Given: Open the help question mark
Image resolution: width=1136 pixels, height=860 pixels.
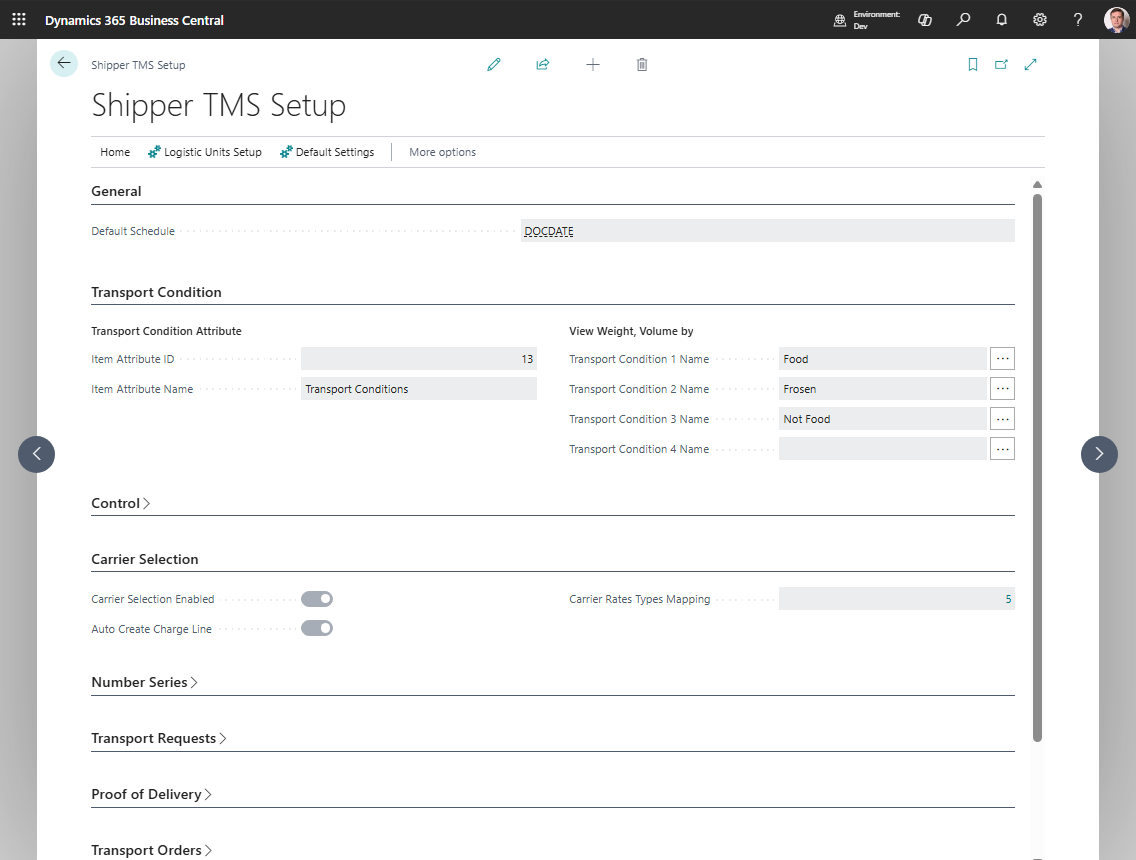Looking at the screenshot, I should pyautogui.click(x=1078, y=20).
